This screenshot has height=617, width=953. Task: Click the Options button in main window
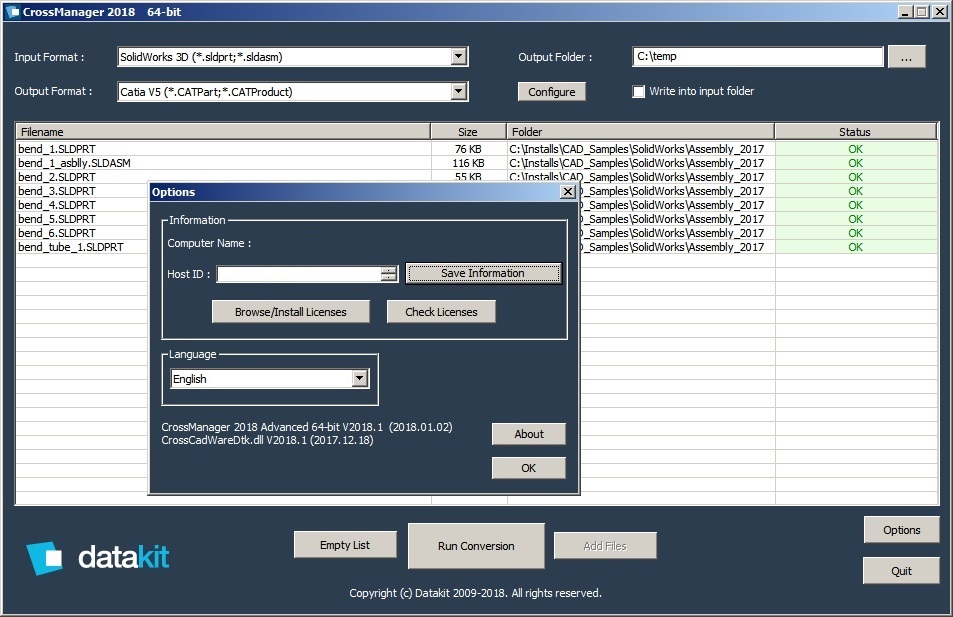(901, 530)
